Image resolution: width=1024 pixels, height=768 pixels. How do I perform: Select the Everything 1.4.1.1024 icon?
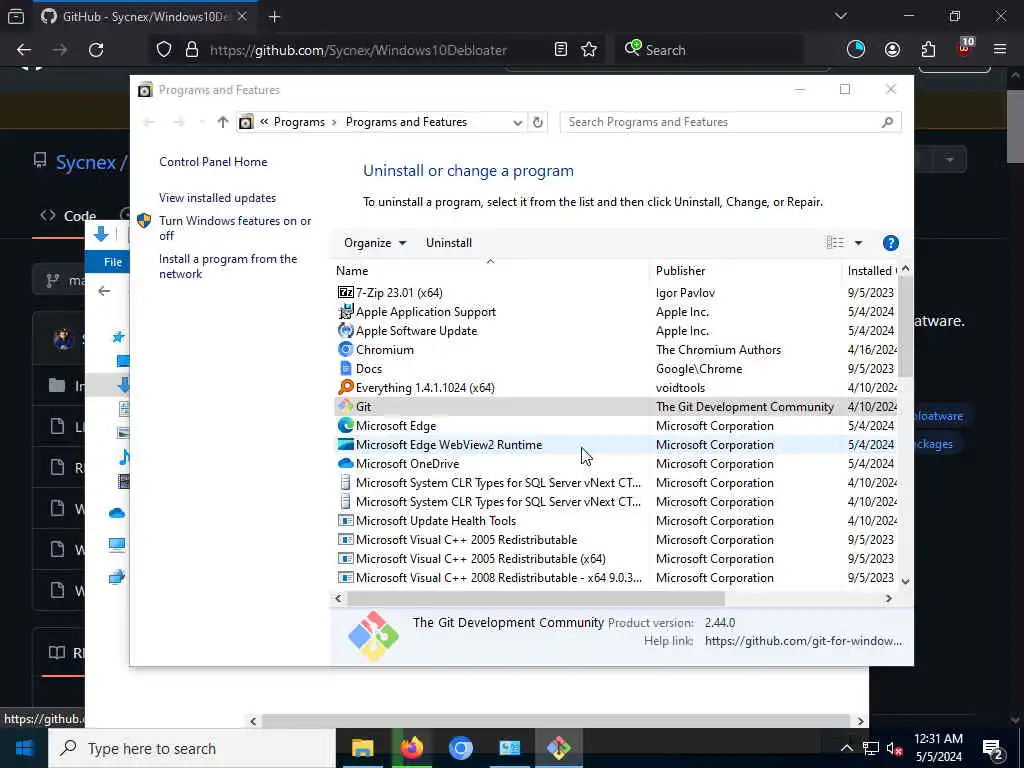345,387
